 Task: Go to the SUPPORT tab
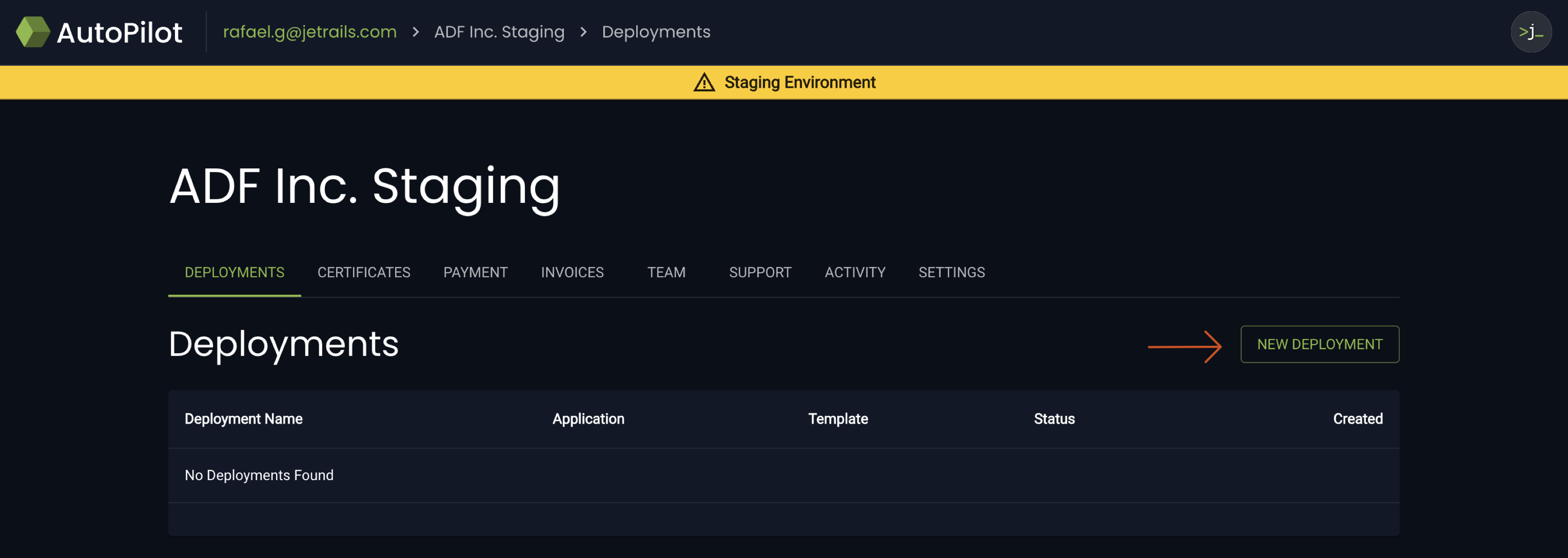coord(760,272)
